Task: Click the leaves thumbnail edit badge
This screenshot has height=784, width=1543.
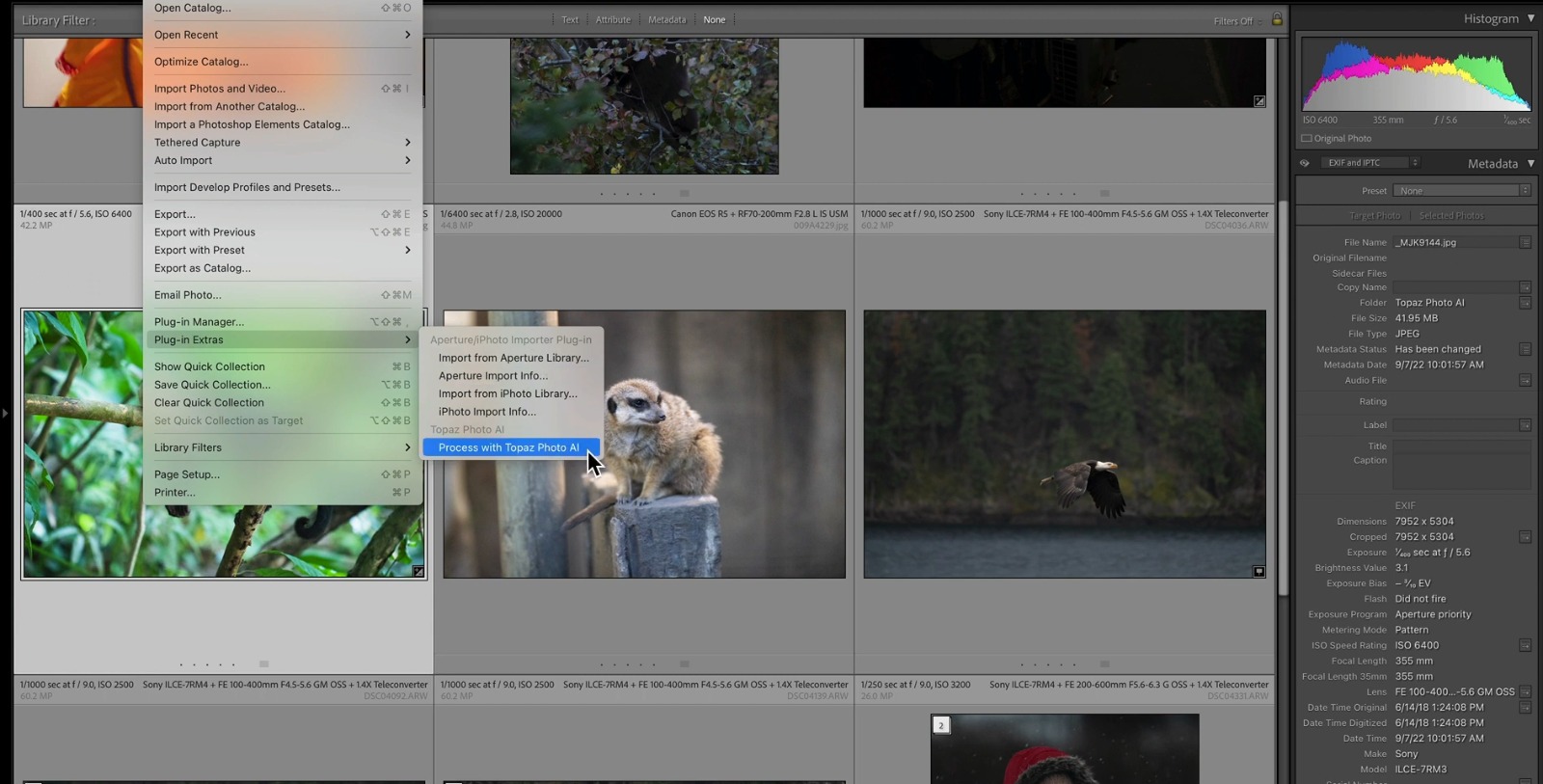Action: 418,572
